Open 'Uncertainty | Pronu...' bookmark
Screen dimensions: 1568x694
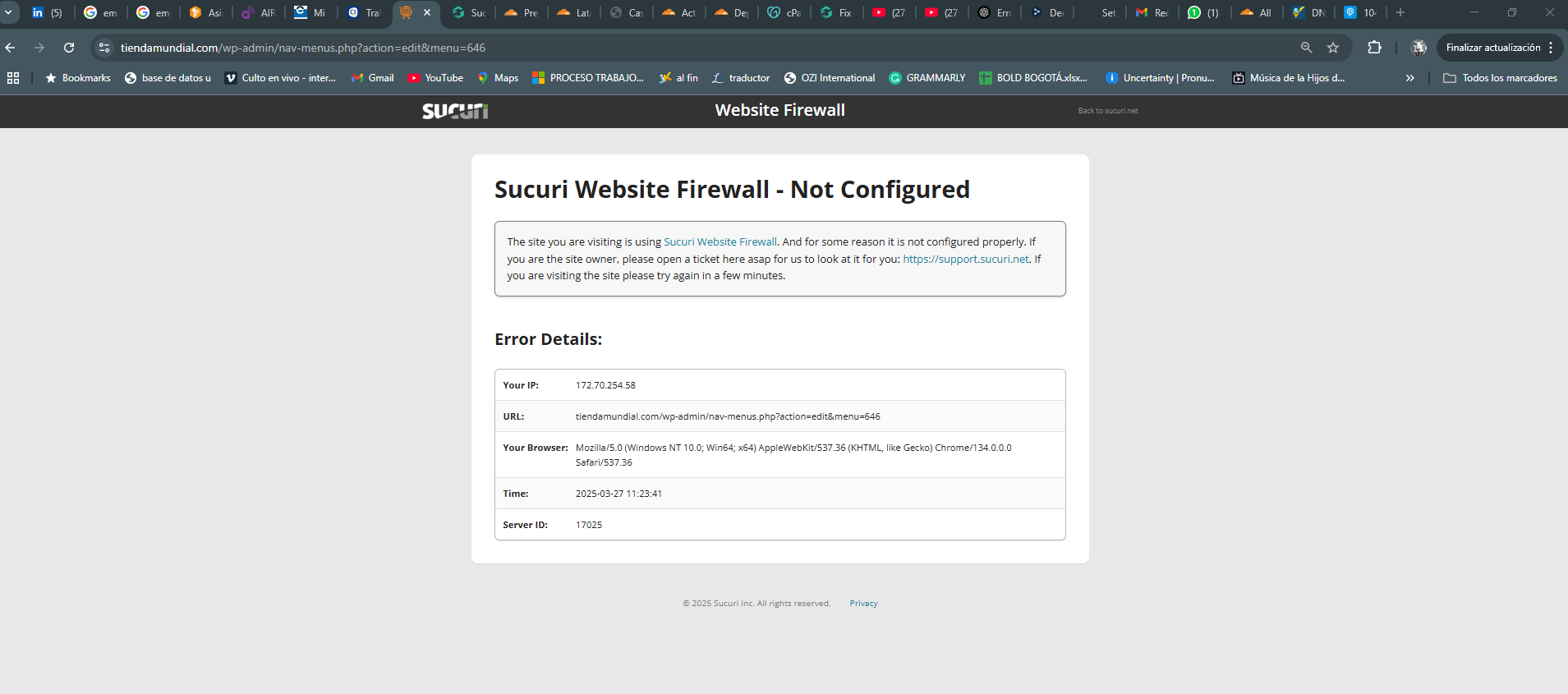[x=1160, y=78]
